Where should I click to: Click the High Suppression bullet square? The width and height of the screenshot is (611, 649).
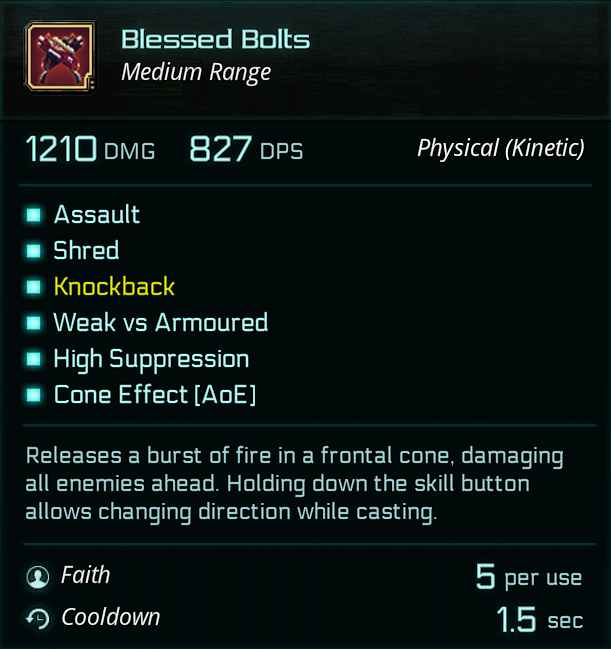coord(34,359)
